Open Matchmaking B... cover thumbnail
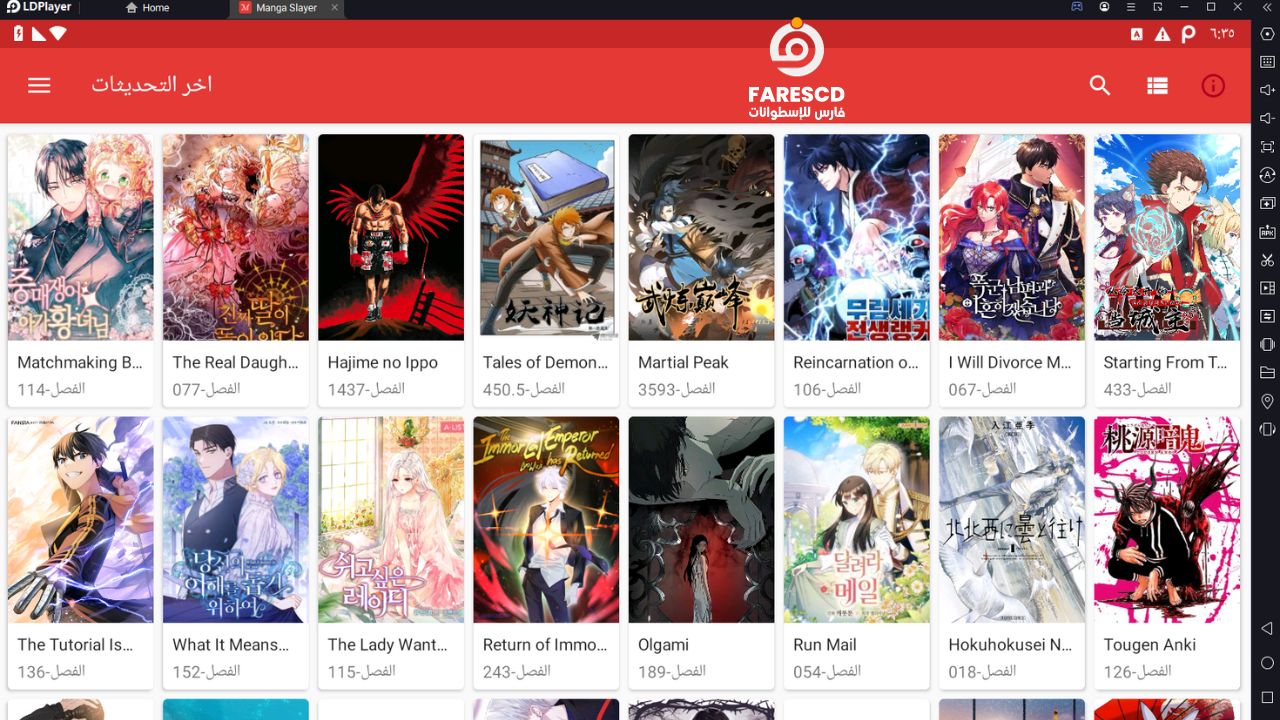The width and height of the screenshot is (1280, 720). tap(81, 237)
